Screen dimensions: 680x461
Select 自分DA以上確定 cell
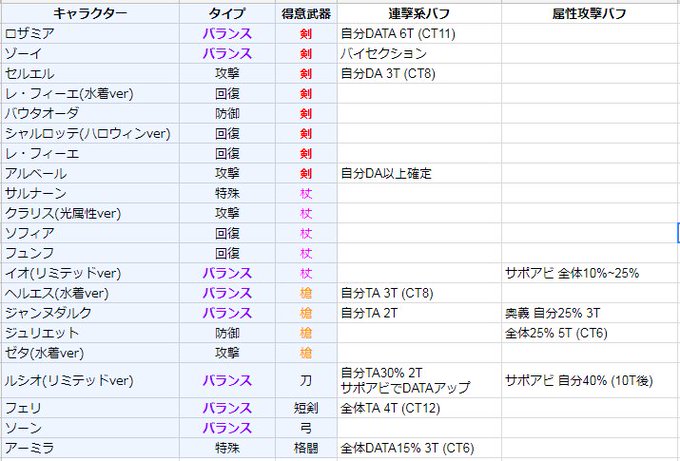coord(419,173)
